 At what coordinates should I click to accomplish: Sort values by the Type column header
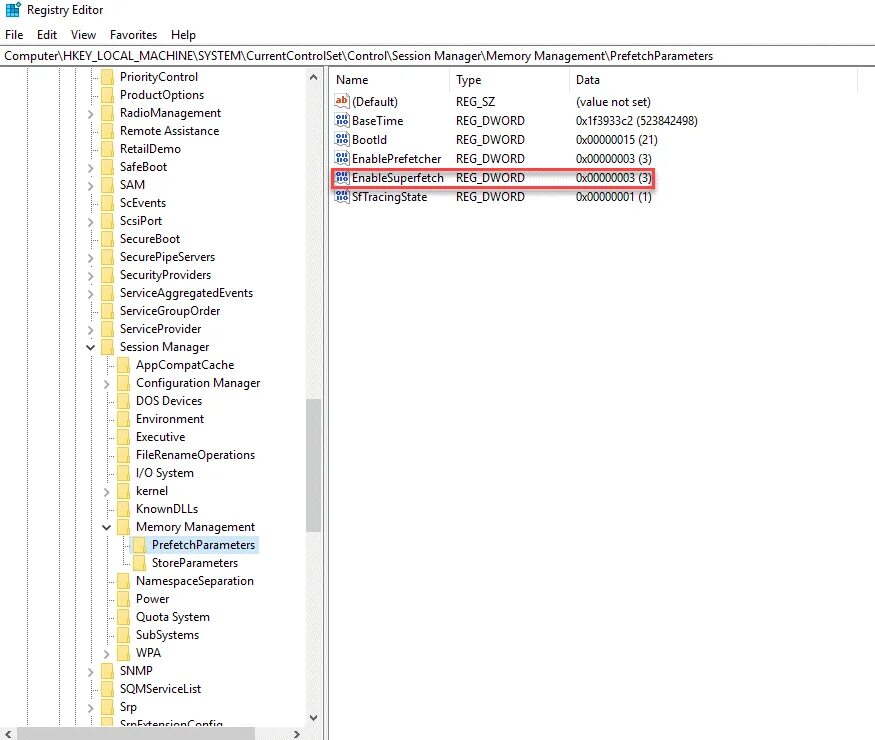pyautogui.click(x=509, y=80)
